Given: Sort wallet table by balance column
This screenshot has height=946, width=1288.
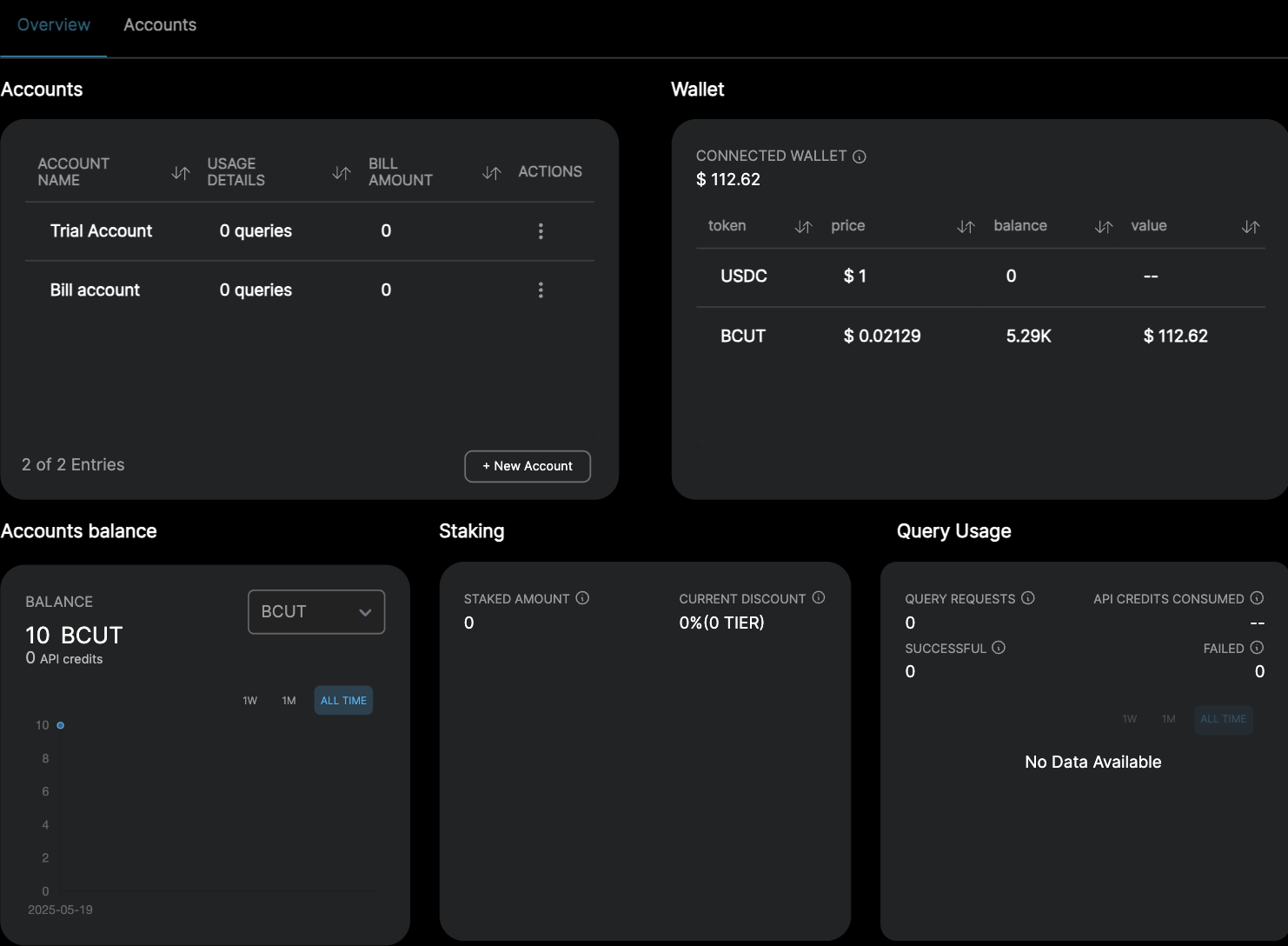Looking at the screenshot, I should 1104,227.
